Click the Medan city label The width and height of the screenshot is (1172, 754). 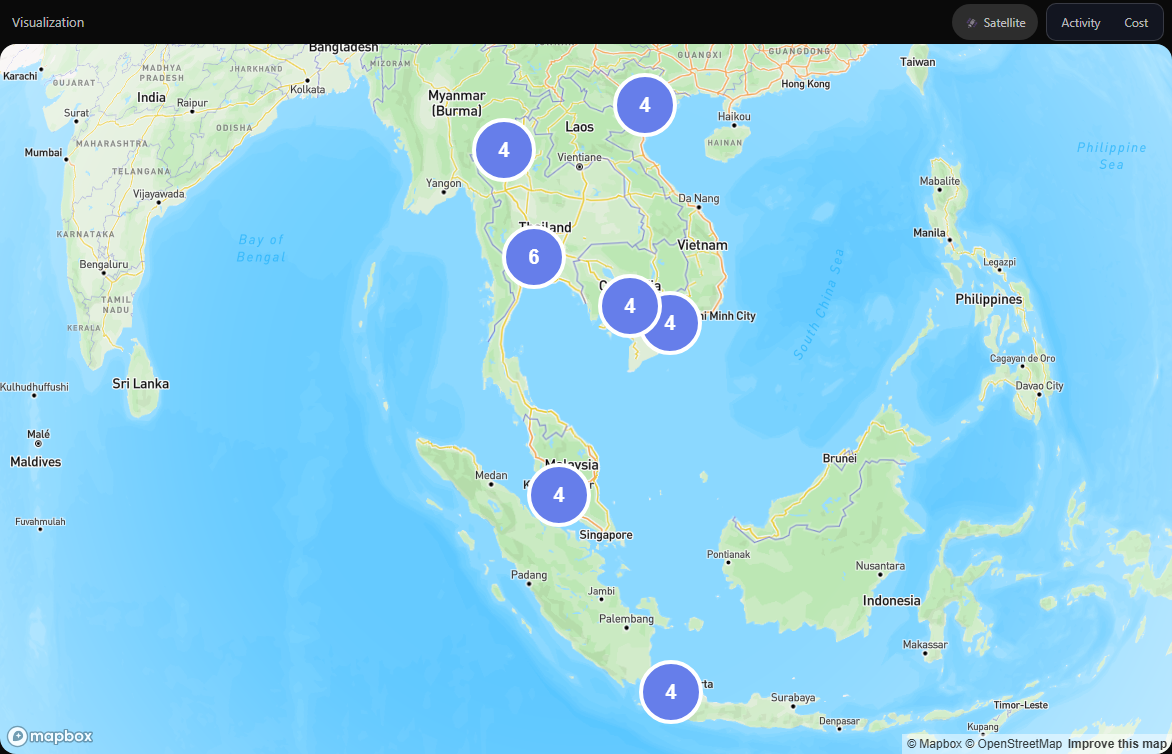click(x=491, y=475)
